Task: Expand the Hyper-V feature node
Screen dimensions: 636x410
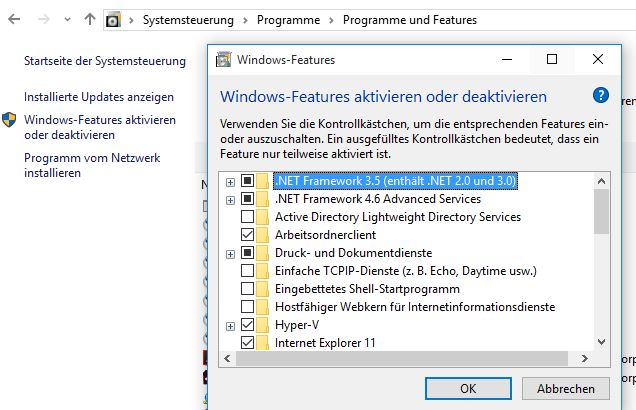Action: click(230, 326)
